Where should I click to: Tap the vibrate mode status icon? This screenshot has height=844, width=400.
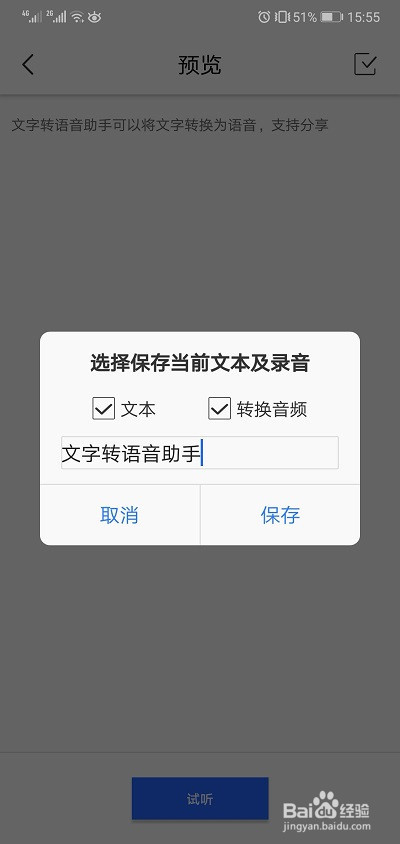[x=282, y=17]
